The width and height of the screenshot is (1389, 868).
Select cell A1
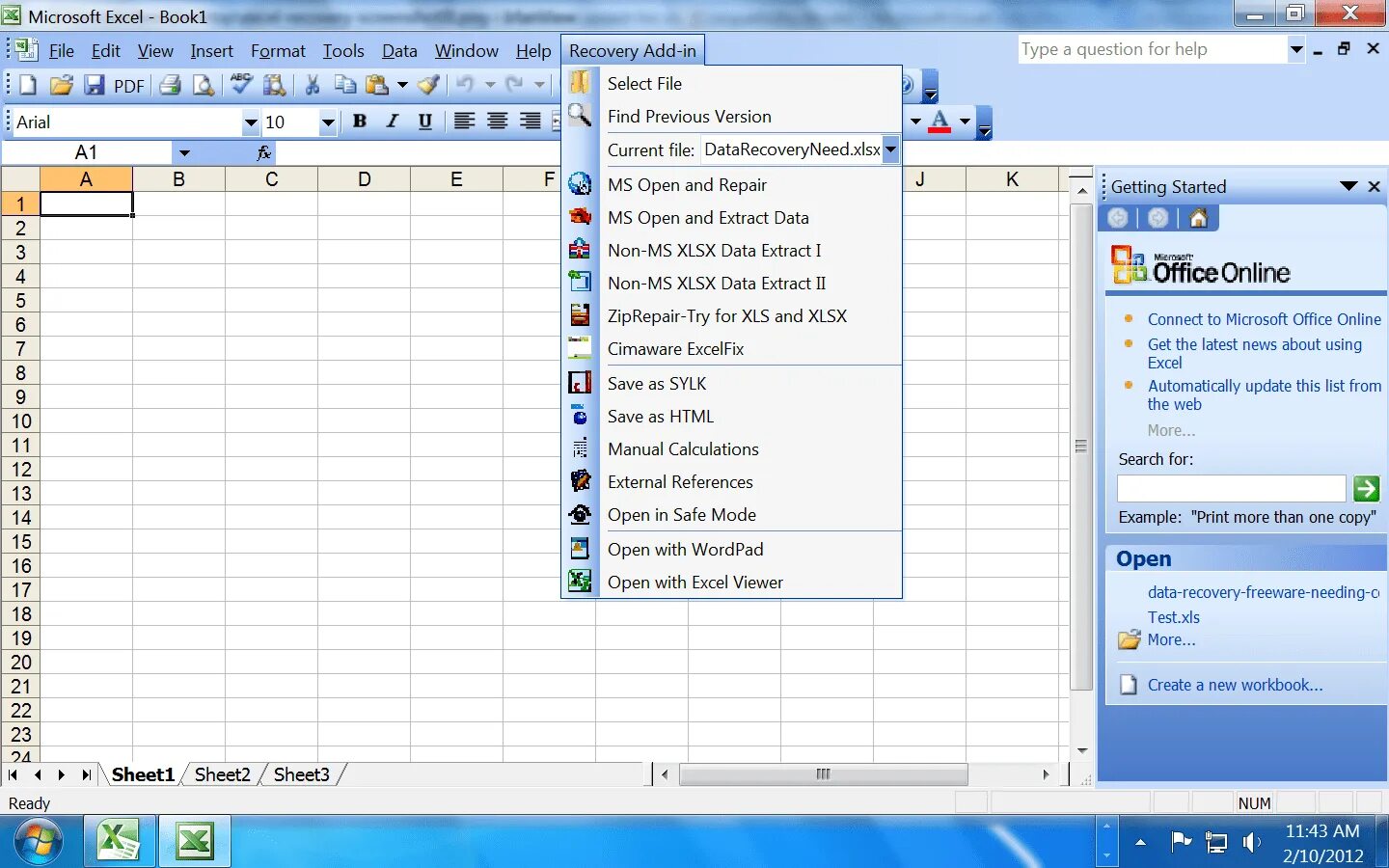pyautogui.click(x=86, y=203)
